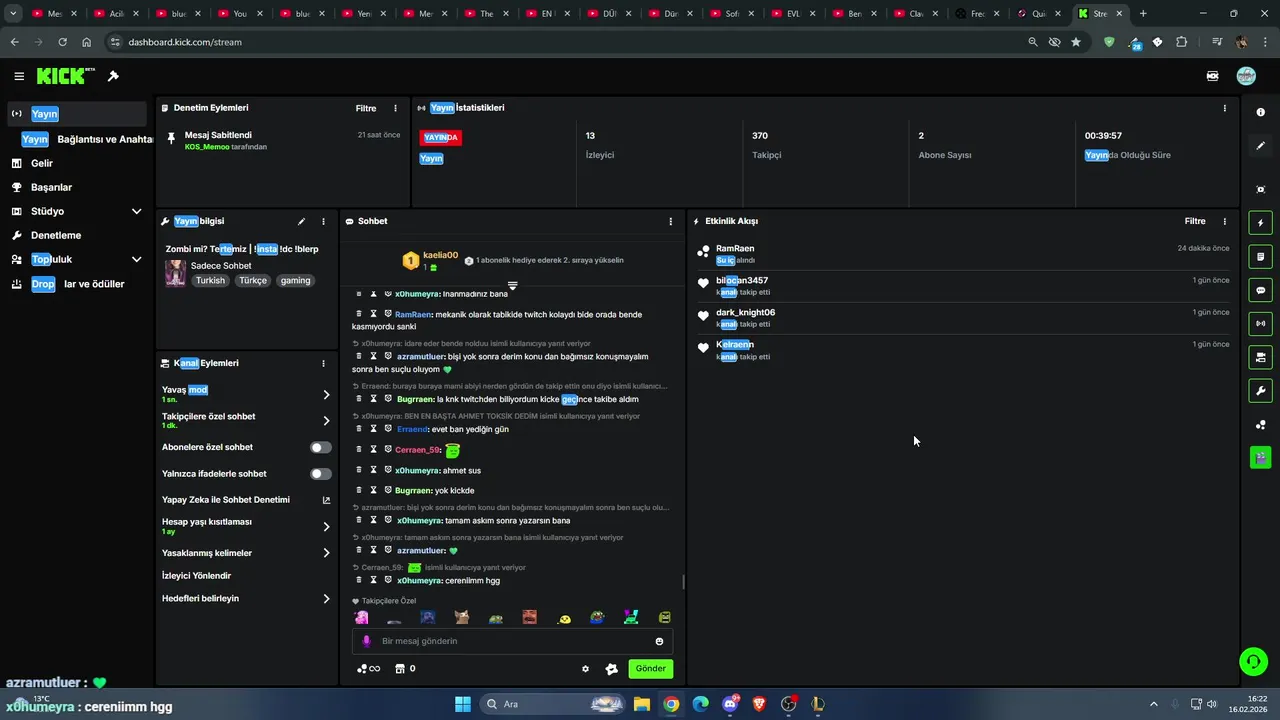Viewport: 1280px width, 720px height.
Task: Click the mod wrench icon next to KICK logo
Action: pyautogui.click(x=113, y=76)
